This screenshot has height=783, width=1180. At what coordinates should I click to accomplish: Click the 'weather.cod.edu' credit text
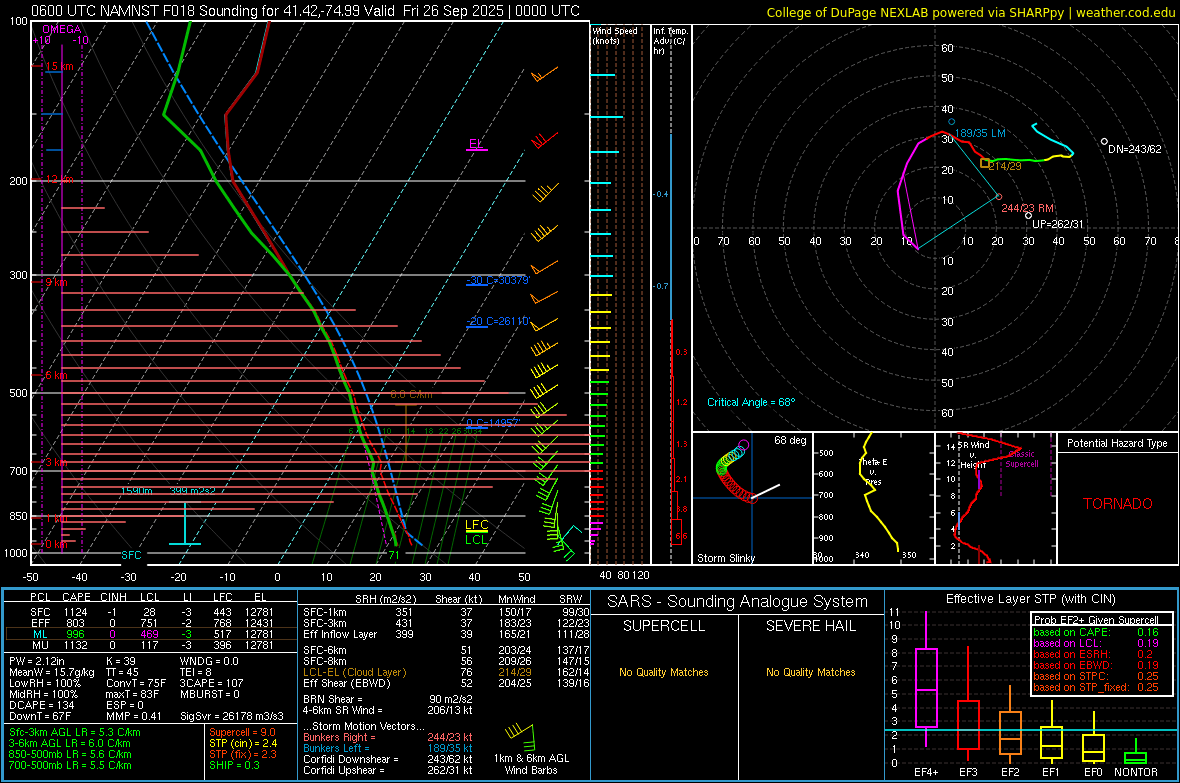pyautogui.click(x=1125, y=12)
